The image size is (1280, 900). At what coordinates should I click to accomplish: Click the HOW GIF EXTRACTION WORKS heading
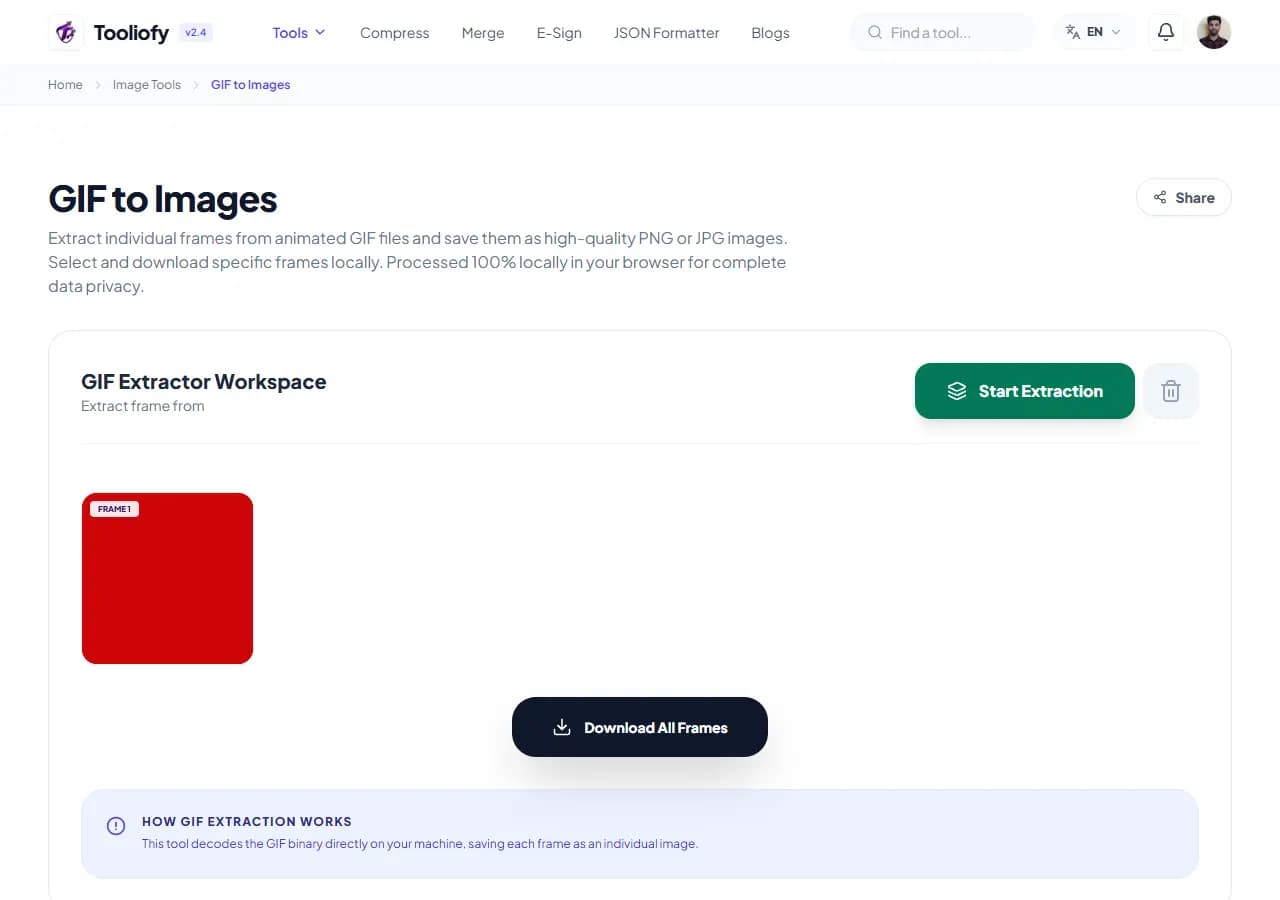(247, 821)
